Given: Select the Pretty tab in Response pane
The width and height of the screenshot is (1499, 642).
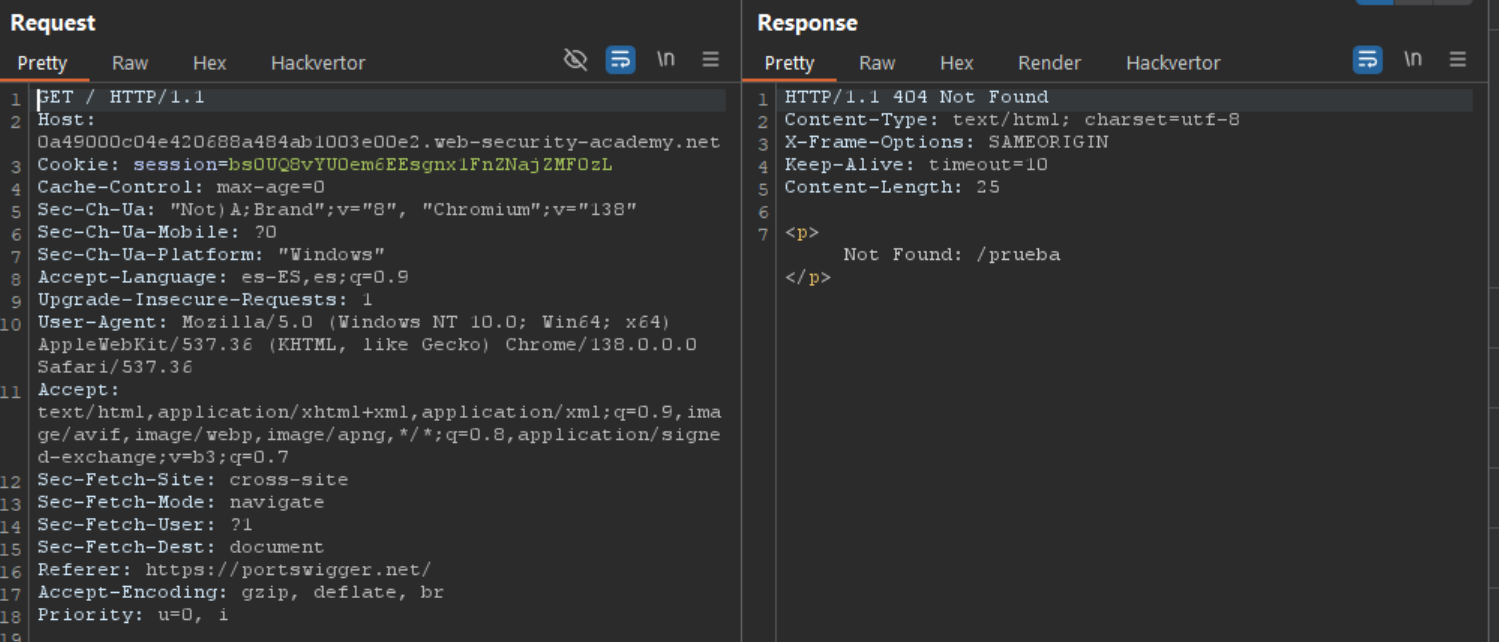Looking at the screenshot, I should click(789, 63).
